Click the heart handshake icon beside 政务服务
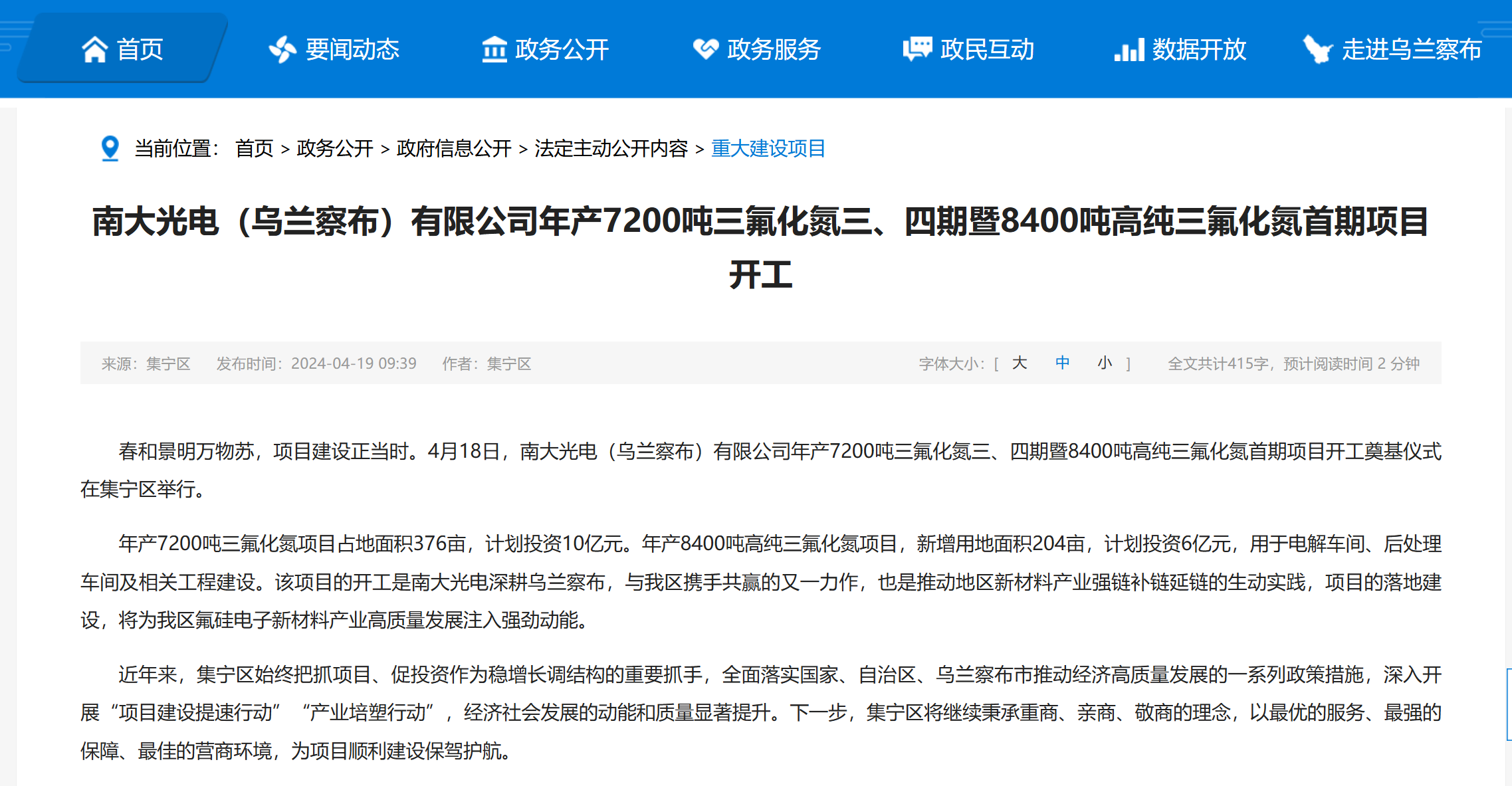The height and width of the screenshot is (786, 1512). [705, 49]
